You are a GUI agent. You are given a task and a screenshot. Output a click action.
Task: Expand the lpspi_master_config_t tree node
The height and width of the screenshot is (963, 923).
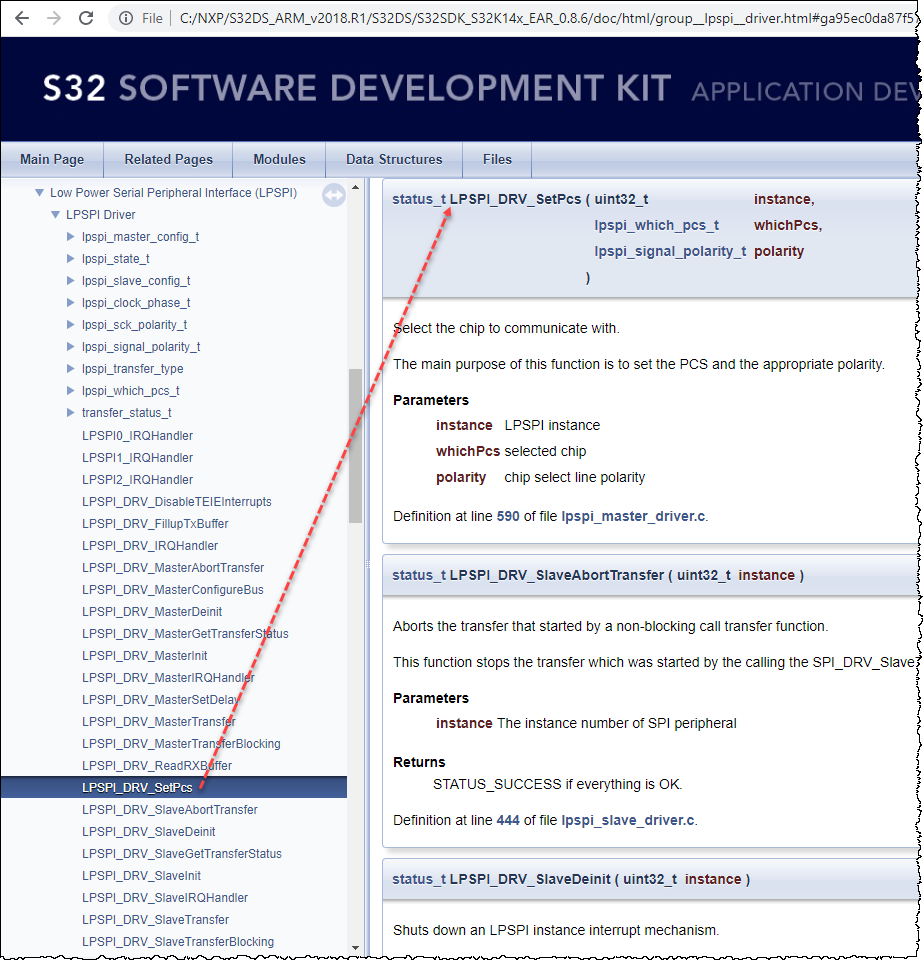coord(70,236)
